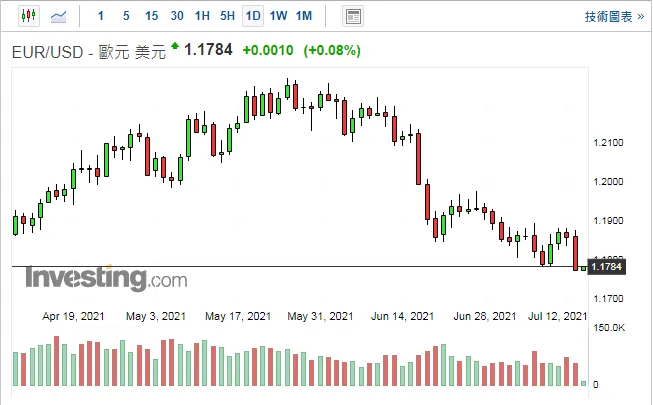Expand the » chevron next to 技術圖表
This screenshot has width=653, height=405.
coord(641,17)
